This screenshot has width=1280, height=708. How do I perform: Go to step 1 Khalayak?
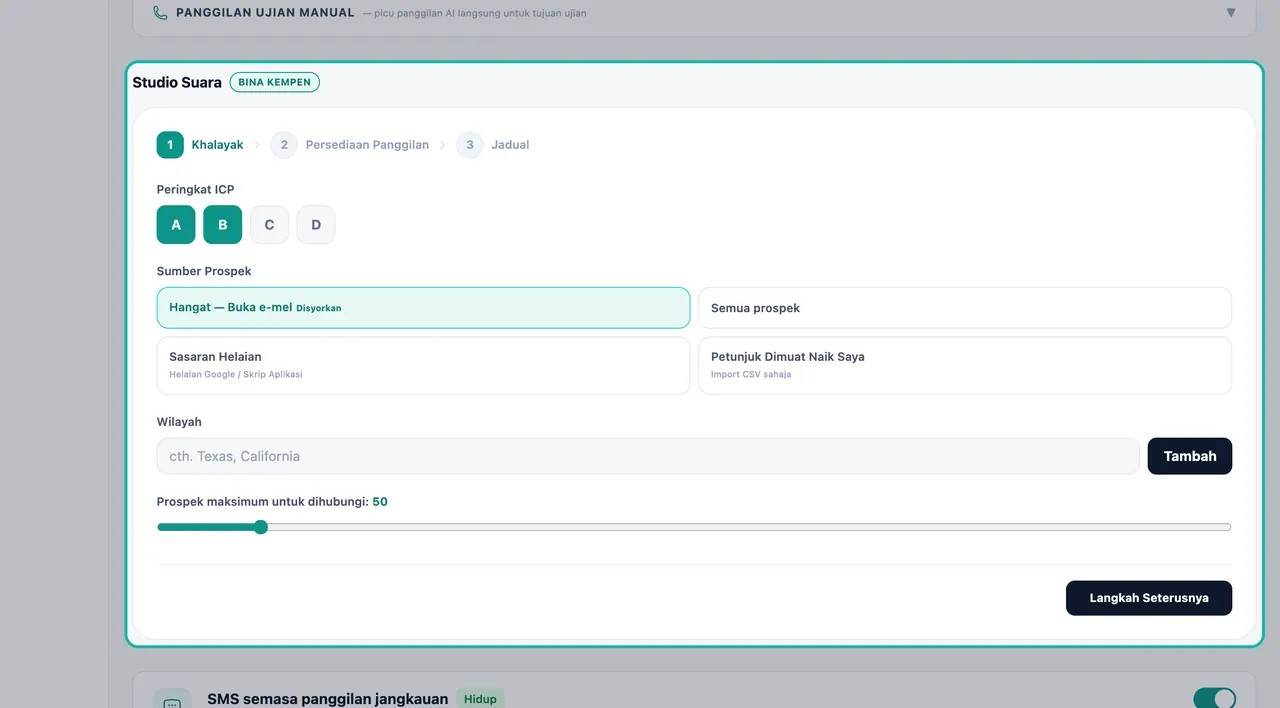(200, 145)
